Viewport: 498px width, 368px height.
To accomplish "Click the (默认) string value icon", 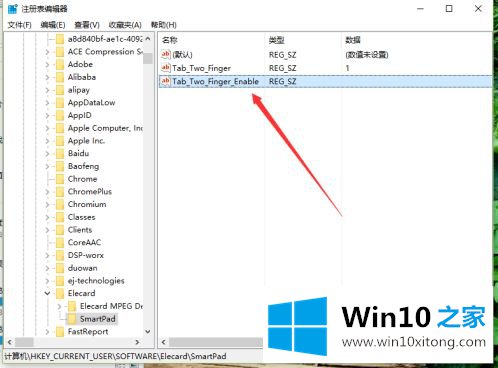I will click(x=166, y=54).
